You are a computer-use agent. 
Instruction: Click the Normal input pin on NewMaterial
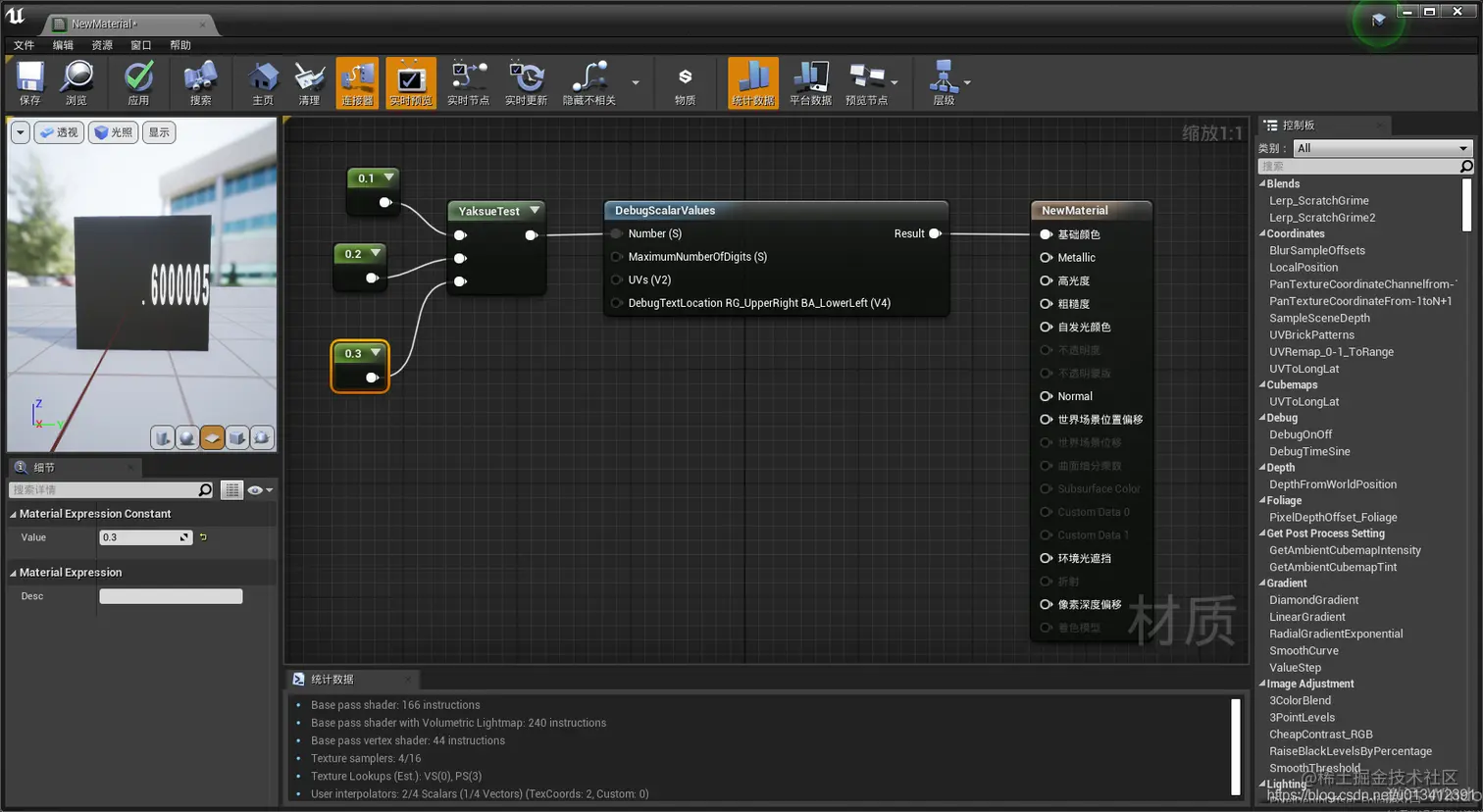1046,396
